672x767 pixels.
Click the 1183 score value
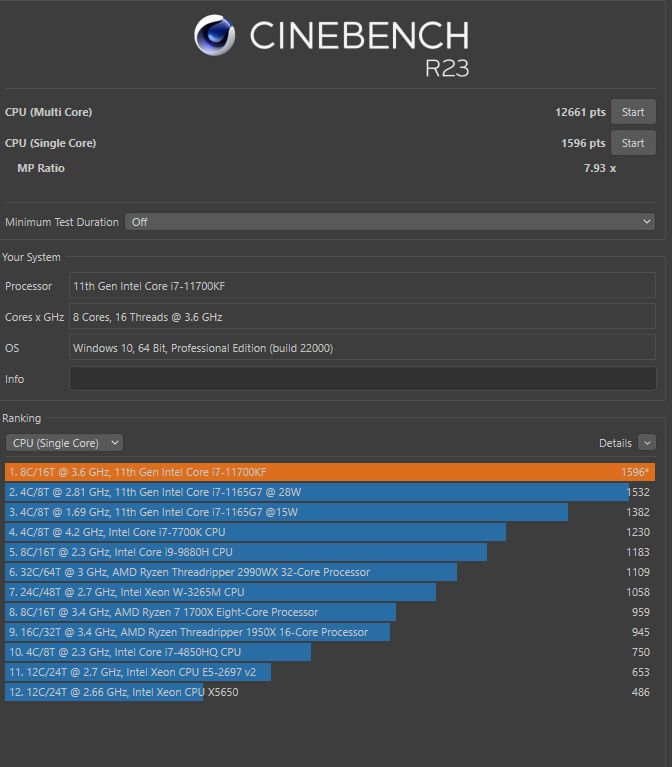(x=638, y=552)
